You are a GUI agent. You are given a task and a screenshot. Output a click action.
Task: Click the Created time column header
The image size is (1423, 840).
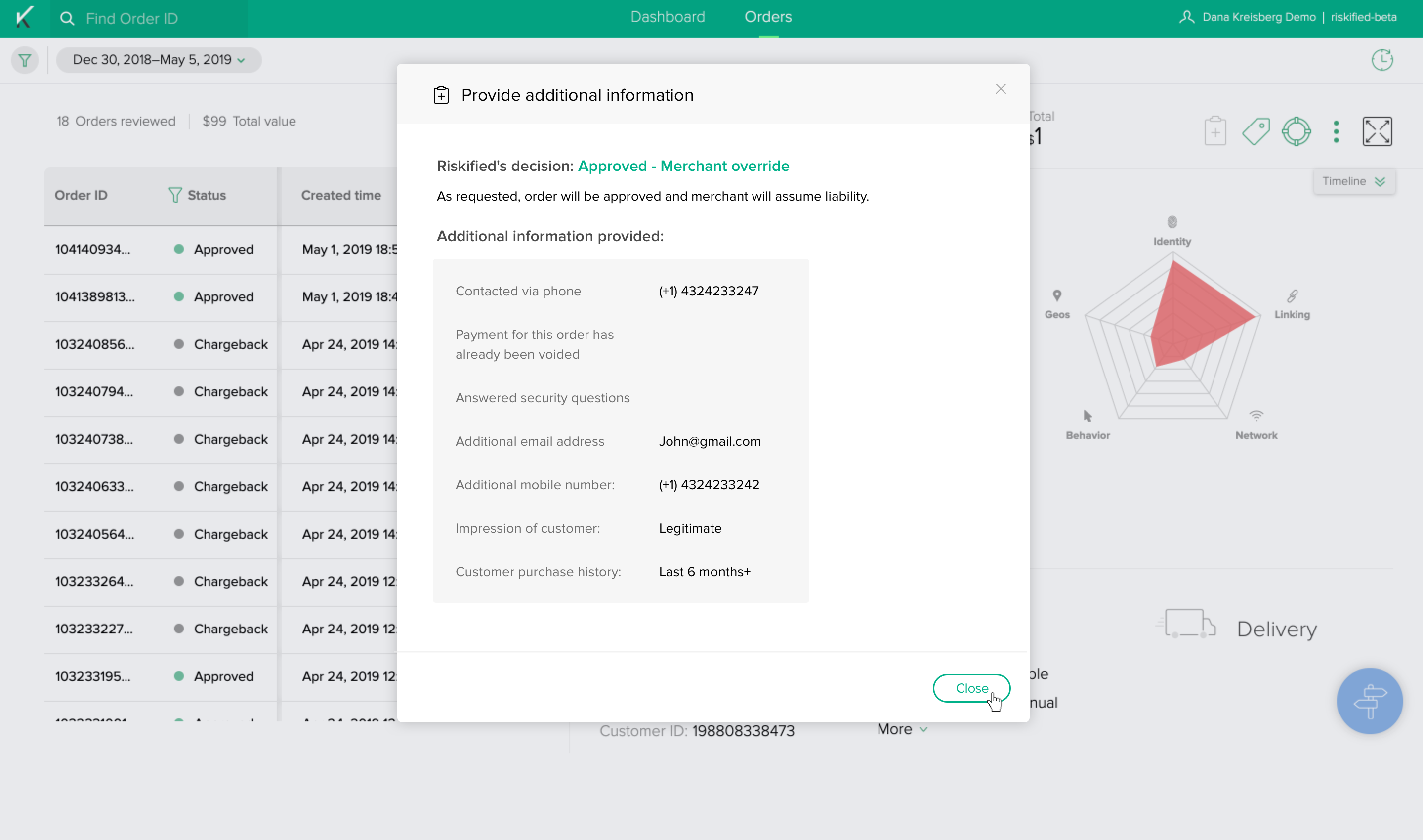[341, 195]
